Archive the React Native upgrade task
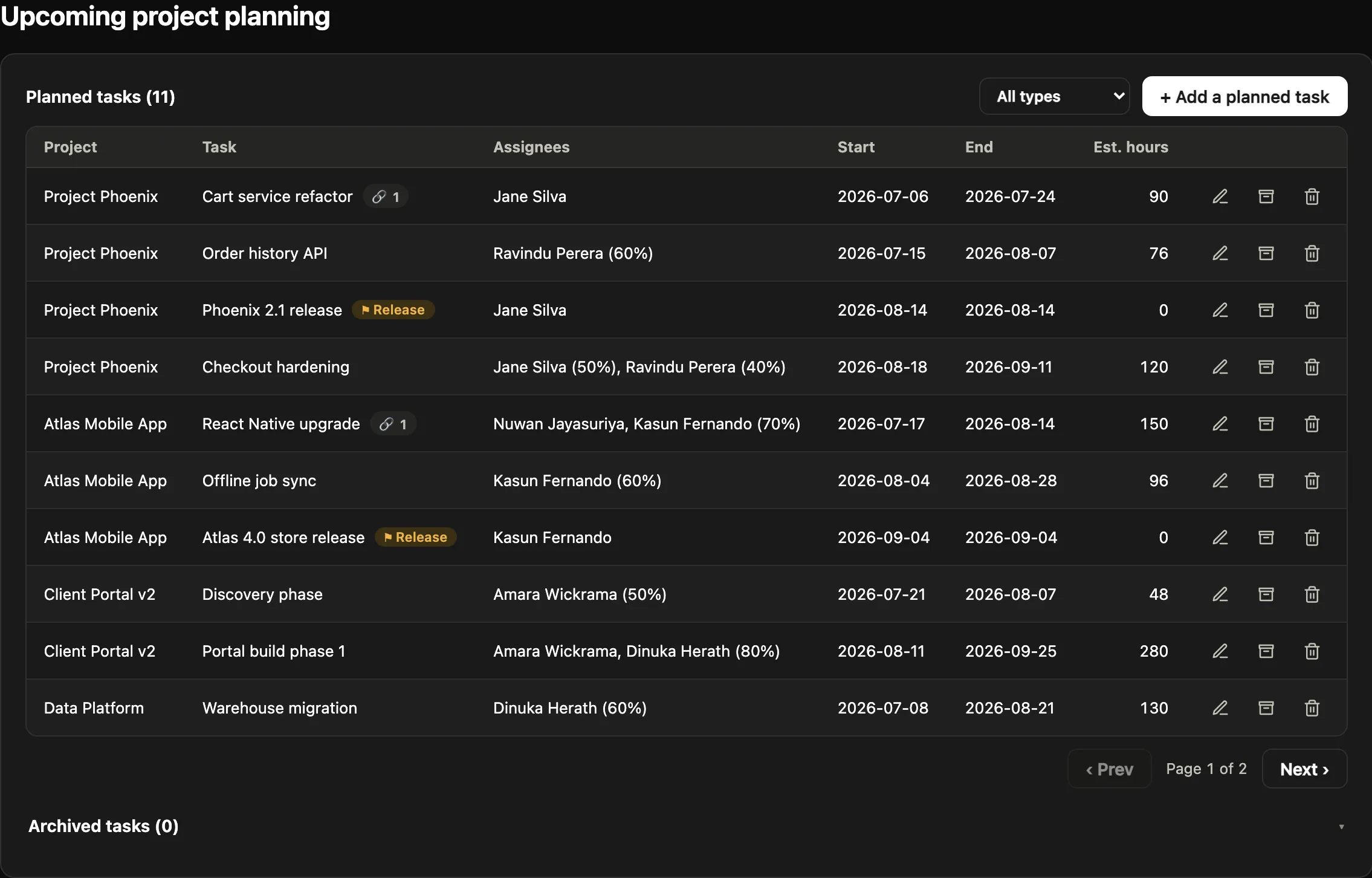Viewport: 1372px width, 878px height. pyautogui.click(x=1266, y=424)
